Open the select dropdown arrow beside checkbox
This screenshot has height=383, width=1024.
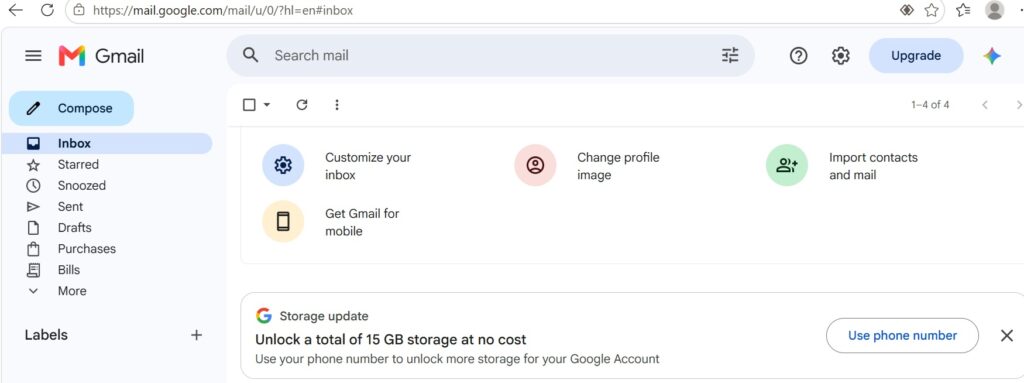pos(266,105)
